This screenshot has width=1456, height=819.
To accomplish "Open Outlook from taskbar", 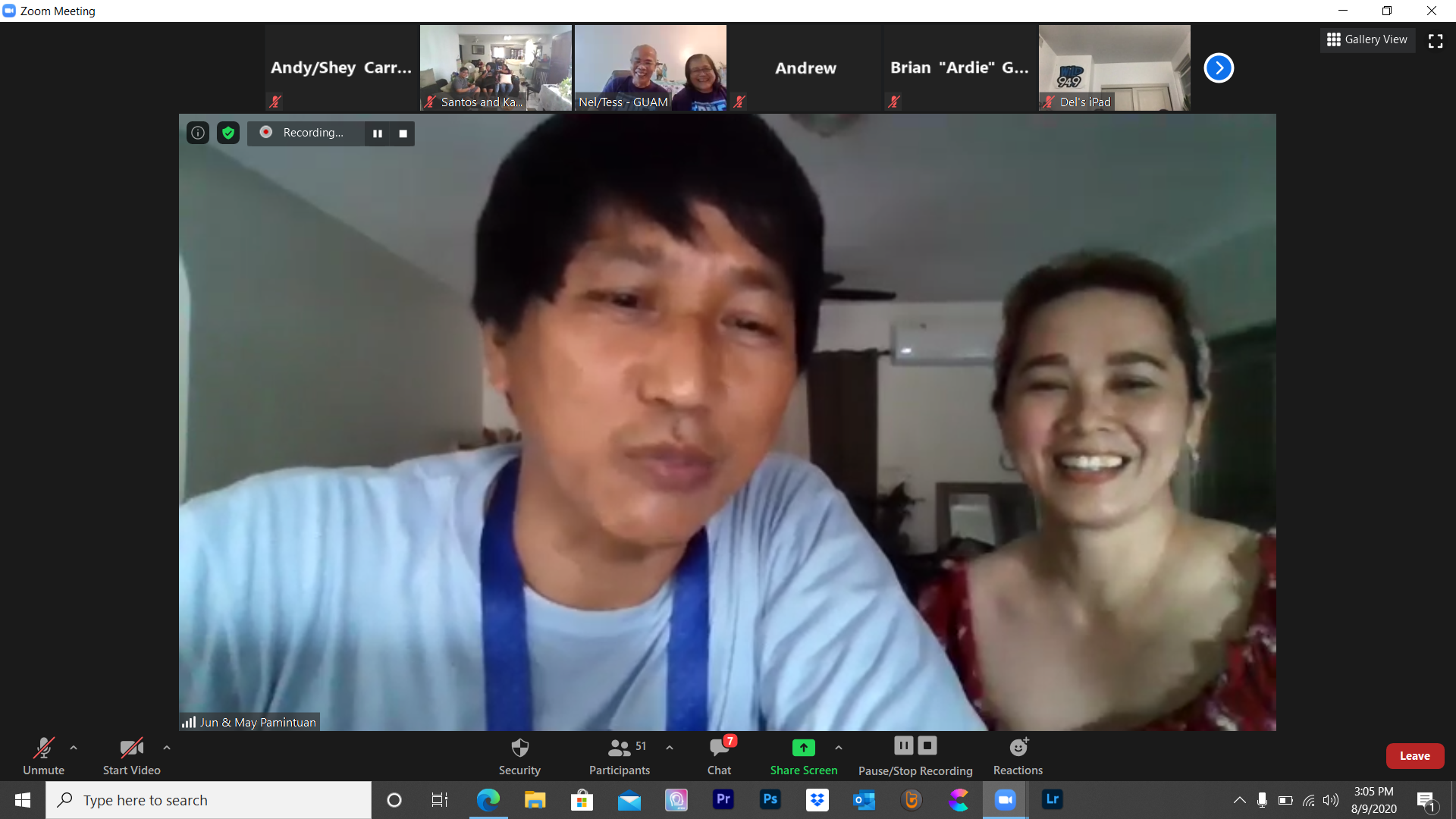I will (x=864, y=800).
